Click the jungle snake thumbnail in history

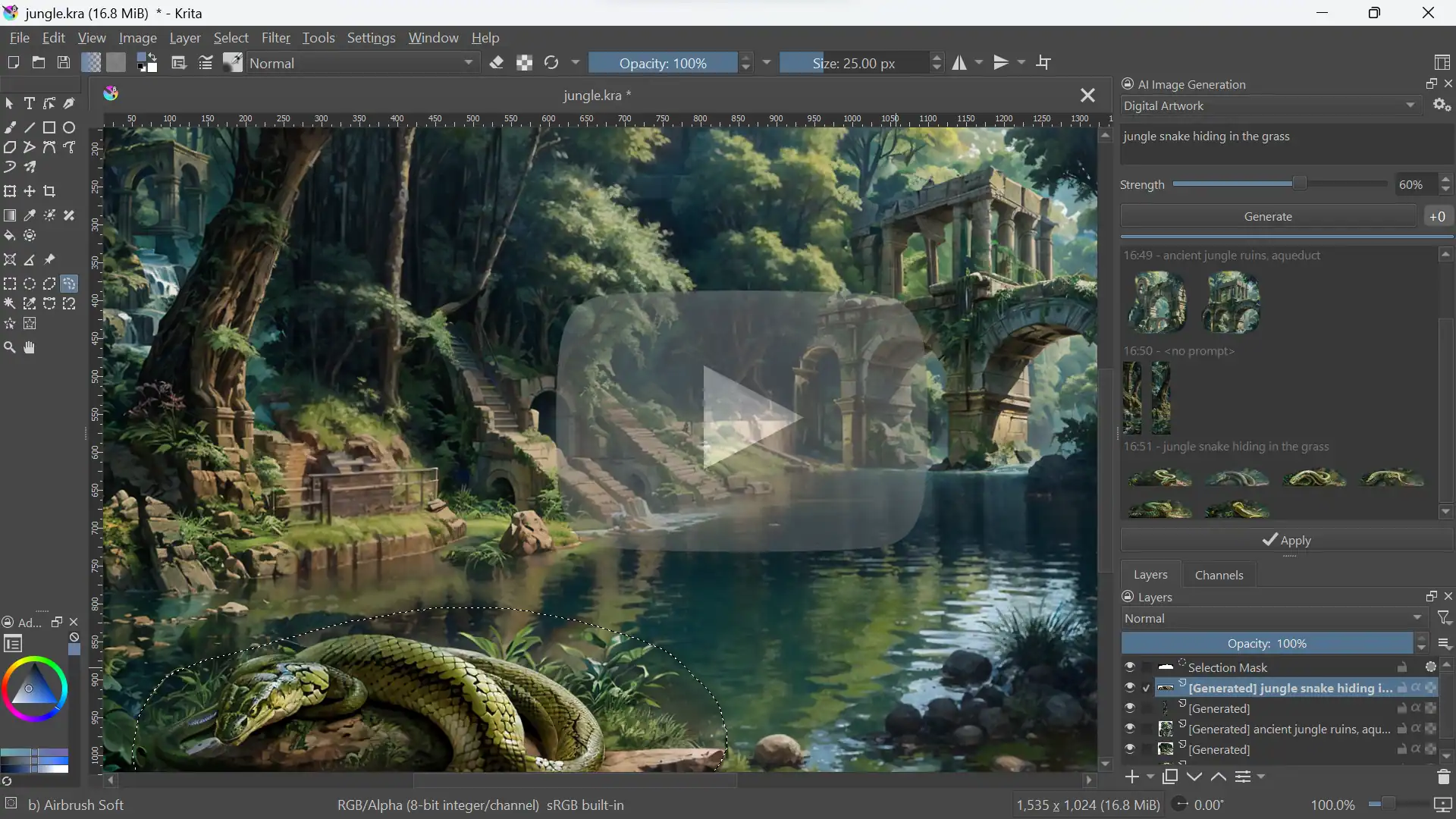[x=1159, y=477]
